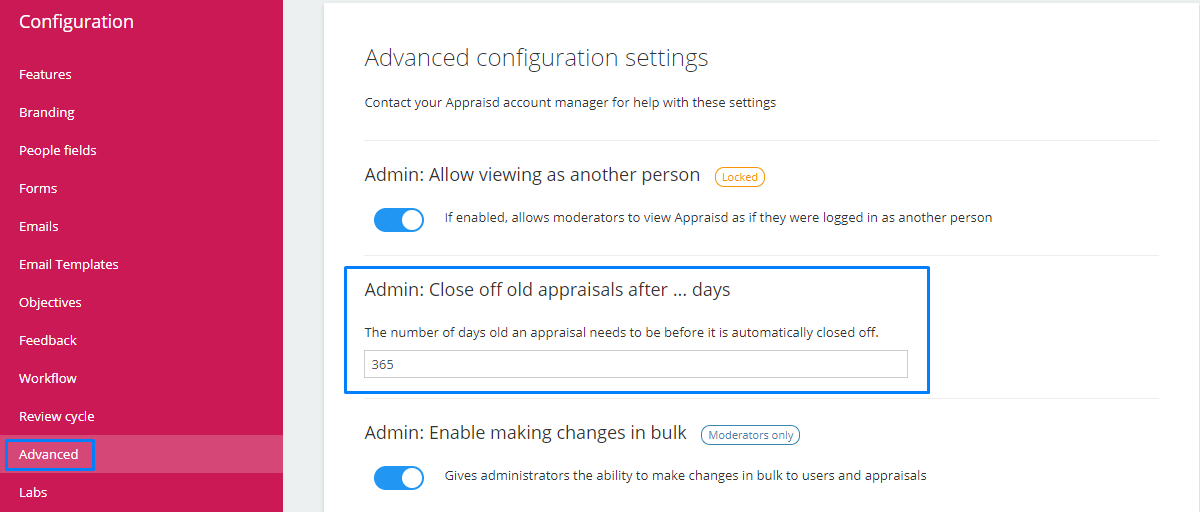Open Workflow settings
The height and width of the screenshot is (512, 1200).
tap(48, 379)
